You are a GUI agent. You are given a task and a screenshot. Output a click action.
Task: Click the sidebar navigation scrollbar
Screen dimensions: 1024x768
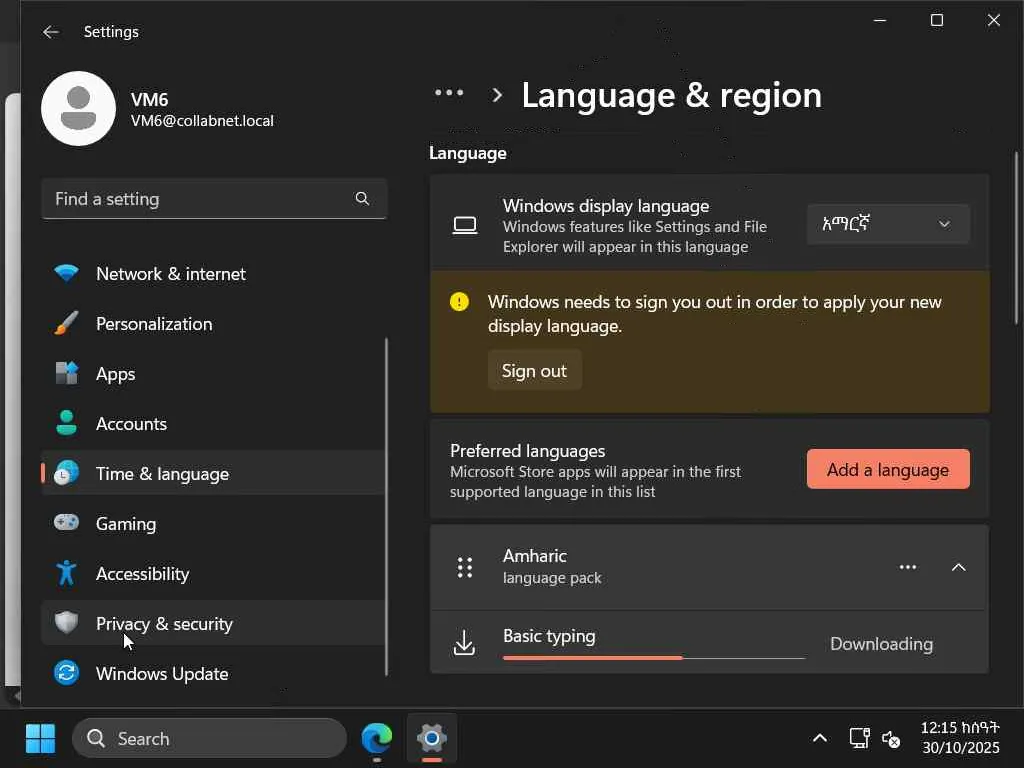click(x=387, y=507)
